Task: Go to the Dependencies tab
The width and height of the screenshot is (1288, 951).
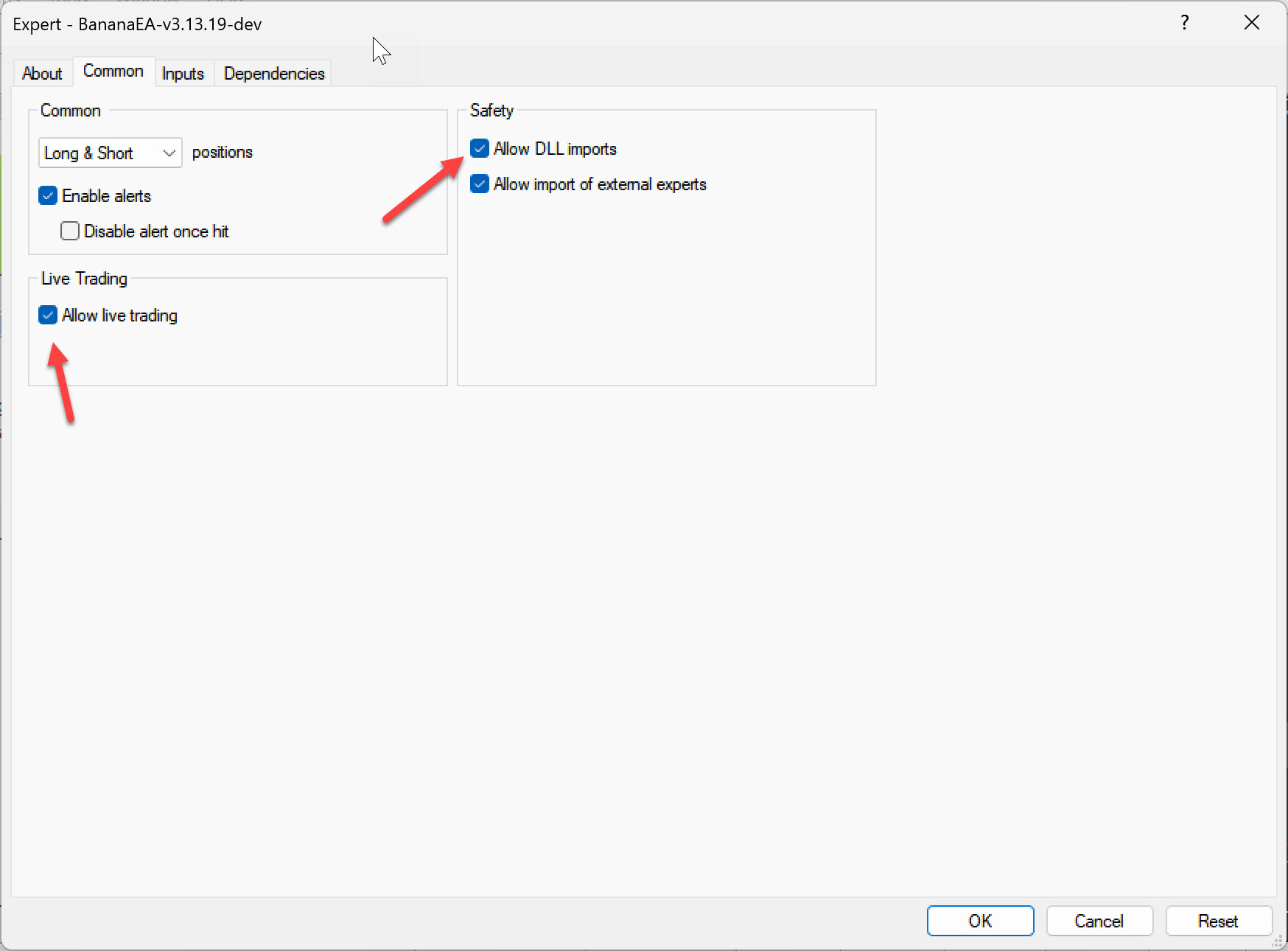Action: point(274,74)
